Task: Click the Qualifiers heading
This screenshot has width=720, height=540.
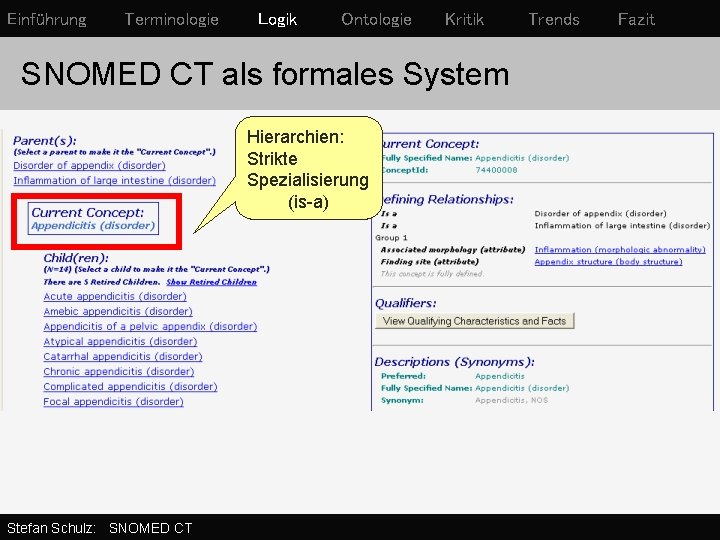Action: (406, 303)
